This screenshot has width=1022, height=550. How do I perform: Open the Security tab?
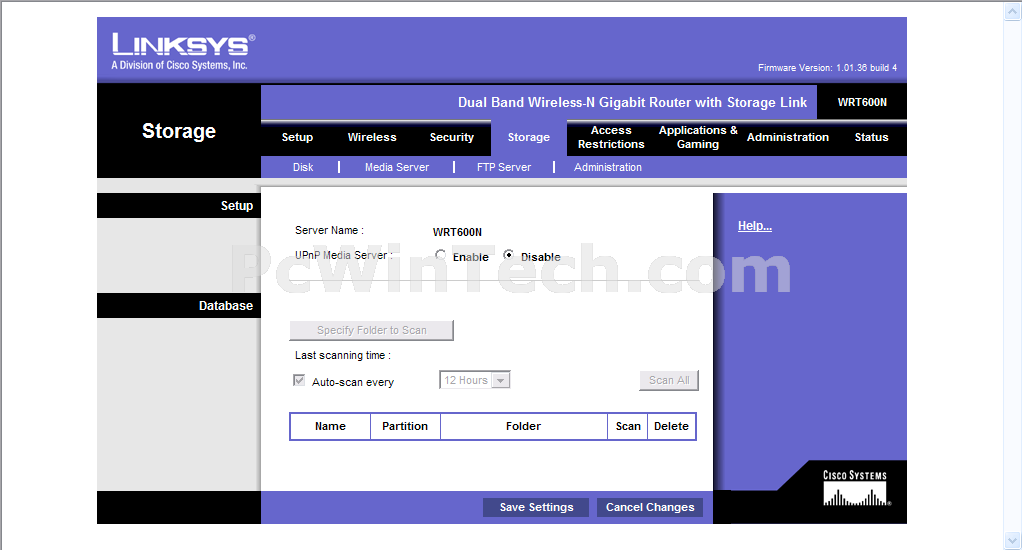pyautogui.click(x=452, y=138)
